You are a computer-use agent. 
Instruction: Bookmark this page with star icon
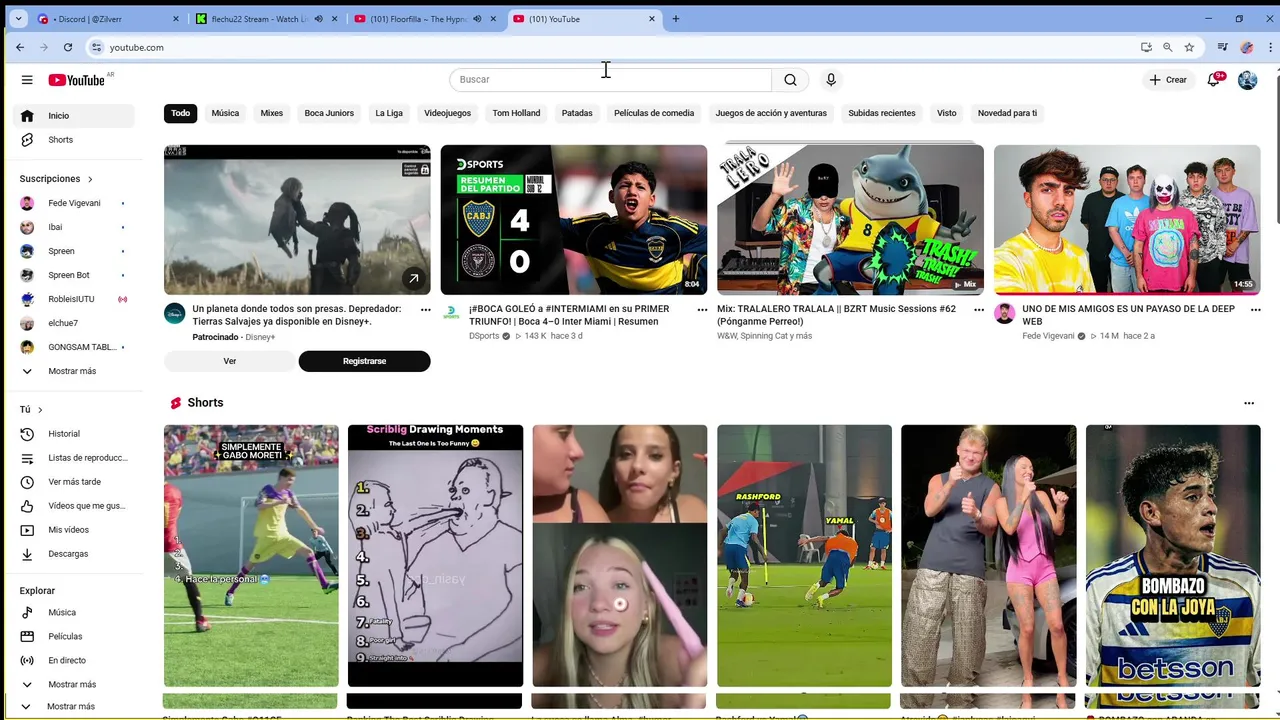coord(1189,47)
